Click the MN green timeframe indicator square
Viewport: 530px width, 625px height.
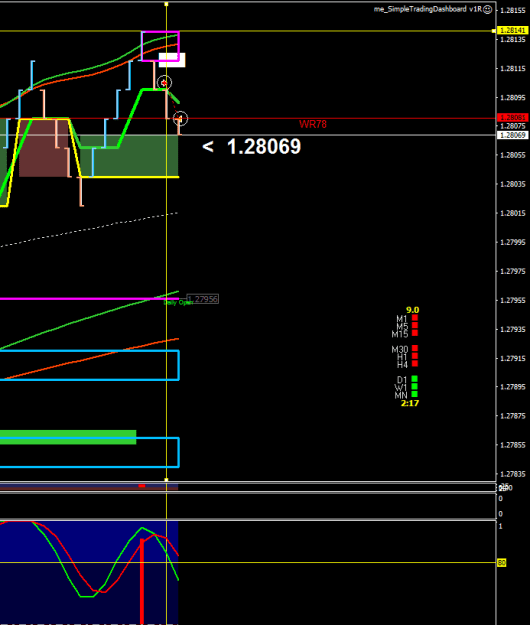[415, 394]
